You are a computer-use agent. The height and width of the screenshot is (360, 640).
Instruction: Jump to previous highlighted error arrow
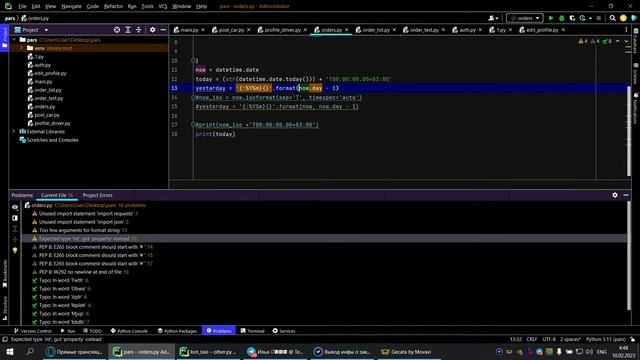coord(618,41)
